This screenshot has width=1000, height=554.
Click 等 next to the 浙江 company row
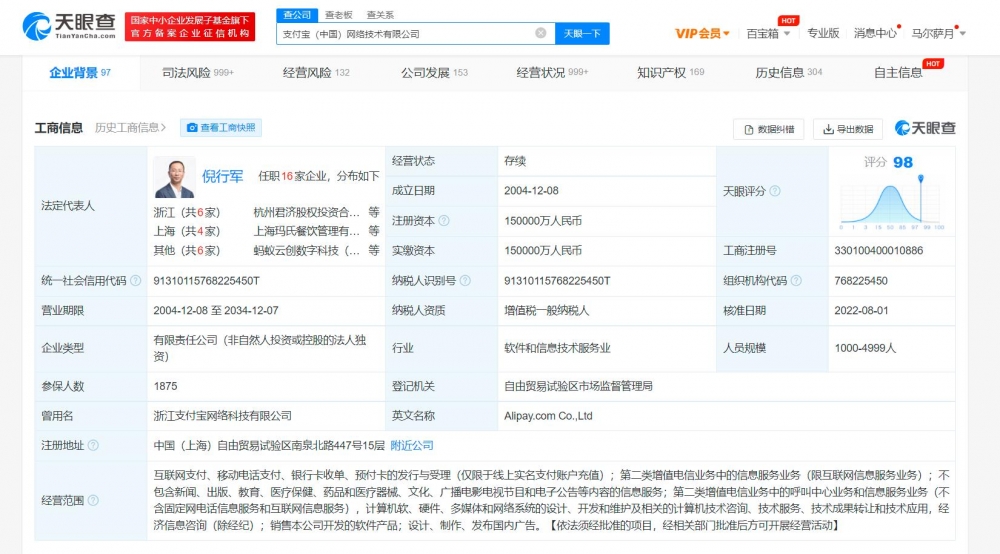374,212
